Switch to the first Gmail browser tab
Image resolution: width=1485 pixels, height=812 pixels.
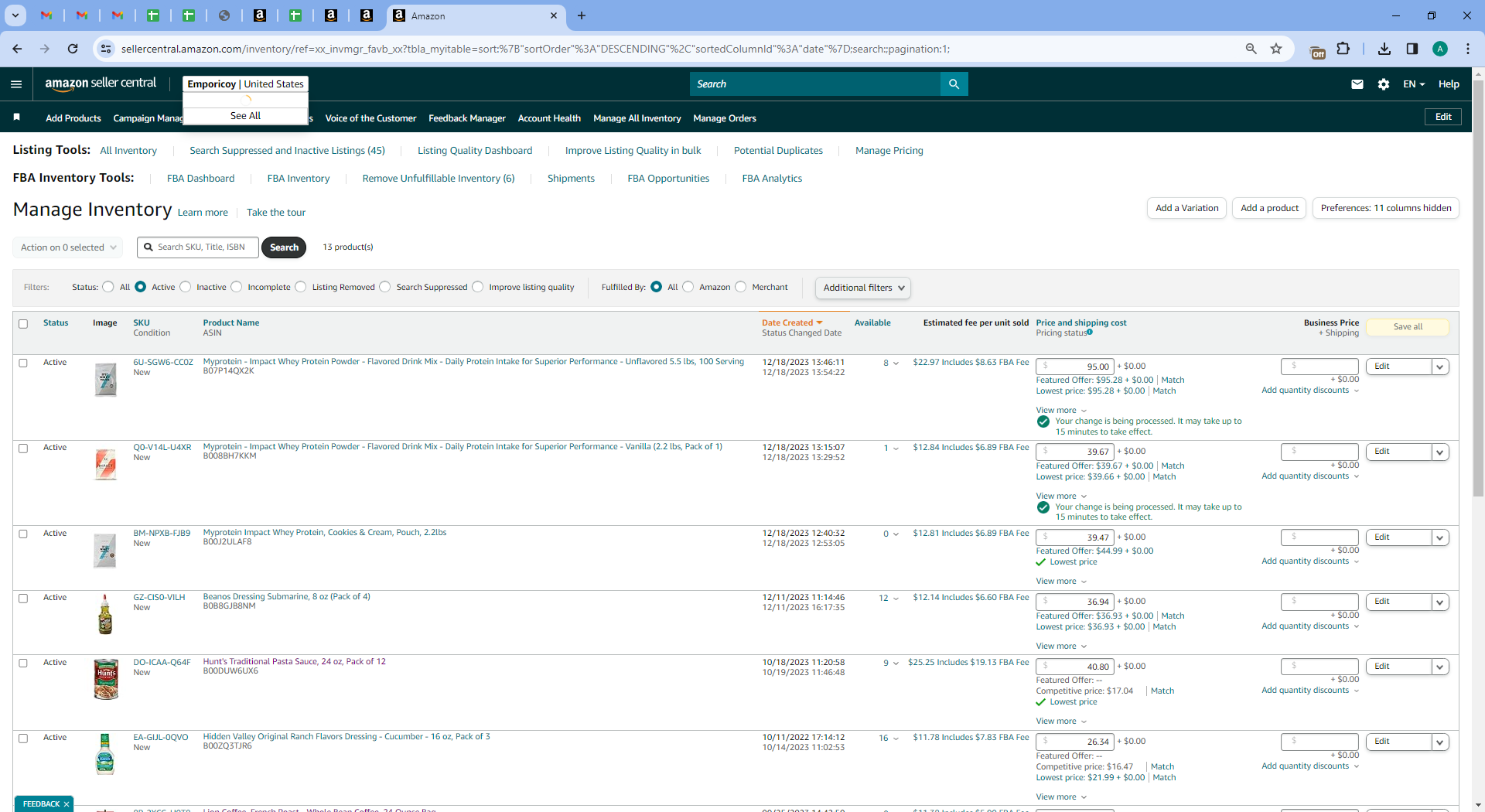point(46,15)
